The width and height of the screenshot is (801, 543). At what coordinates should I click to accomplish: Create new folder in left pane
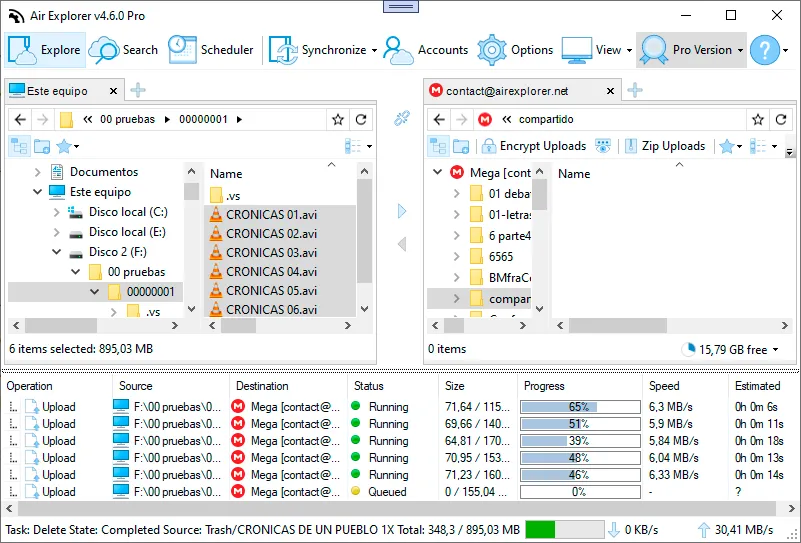click(x=42, y=147)
